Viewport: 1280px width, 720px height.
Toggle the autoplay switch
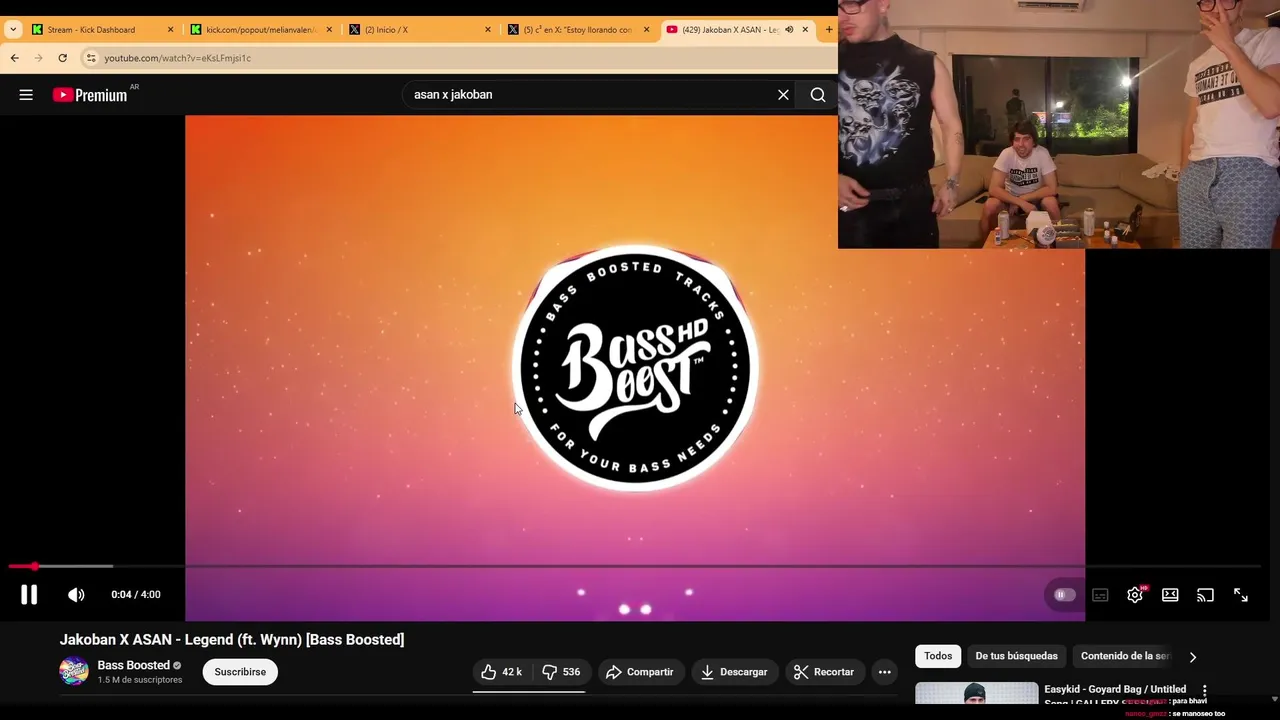point(1064,595)
